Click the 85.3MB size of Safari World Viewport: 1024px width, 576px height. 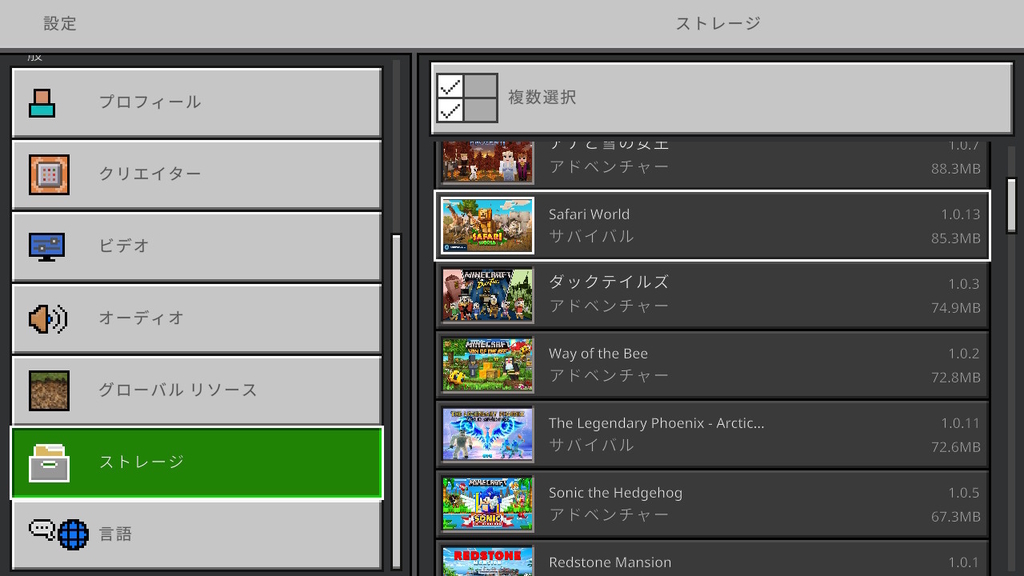click(x=955, y=238)
